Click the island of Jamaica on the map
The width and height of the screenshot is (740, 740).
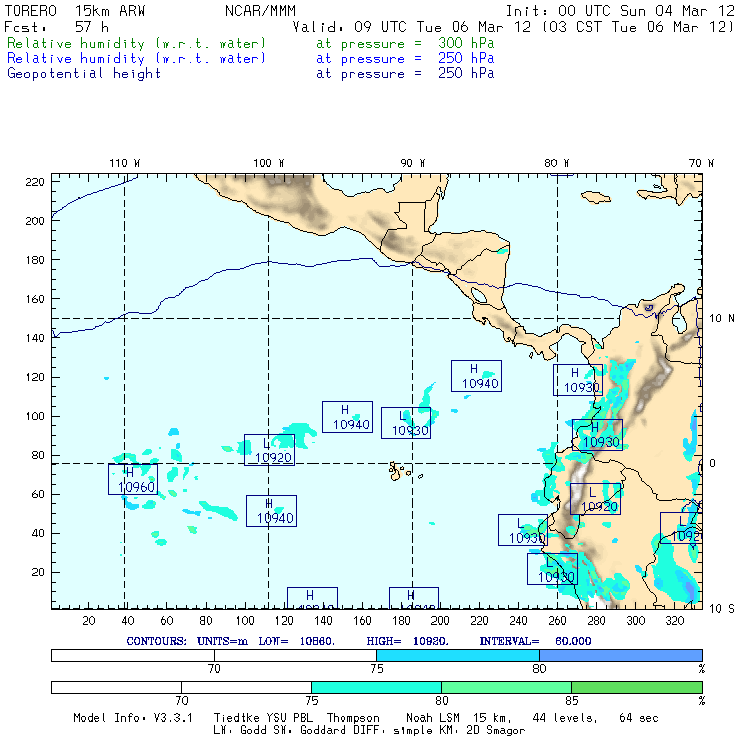[x=596, y=197]
